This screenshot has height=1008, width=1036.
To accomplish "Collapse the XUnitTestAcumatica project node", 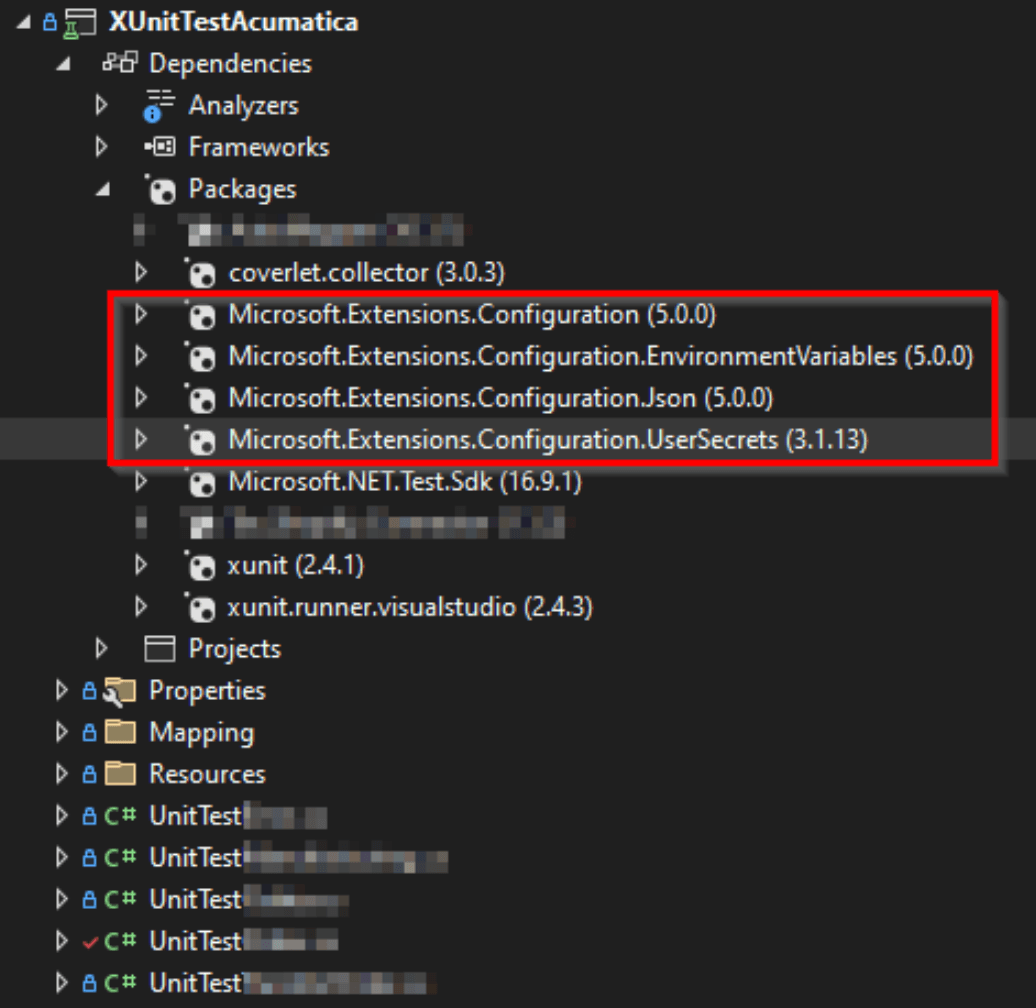I will click(x=24, y=22).
